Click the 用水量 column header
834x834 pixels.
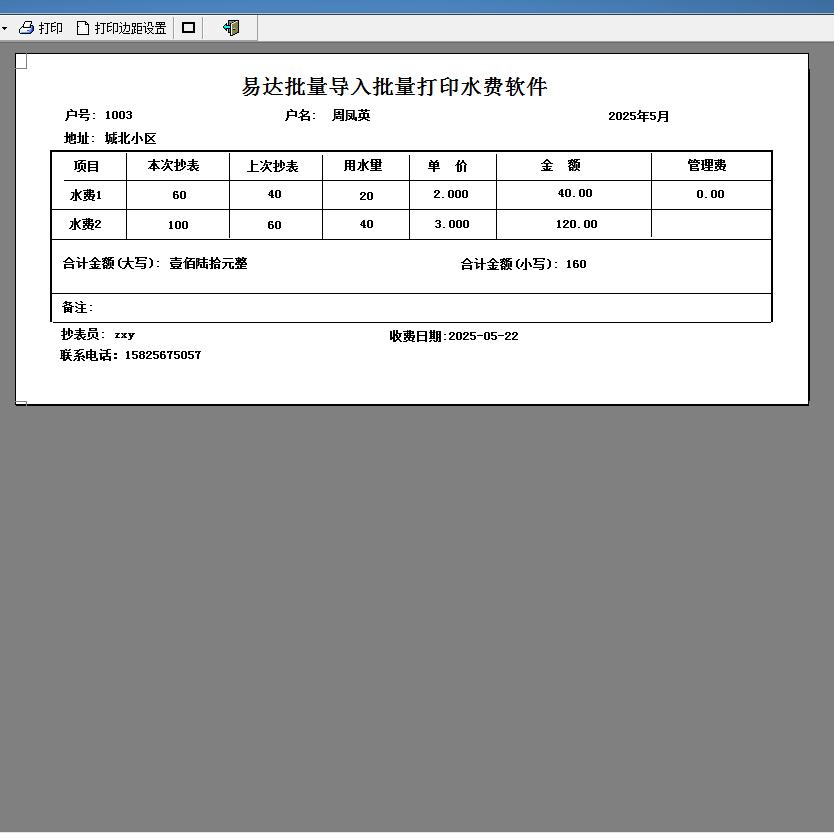[363, 165]
